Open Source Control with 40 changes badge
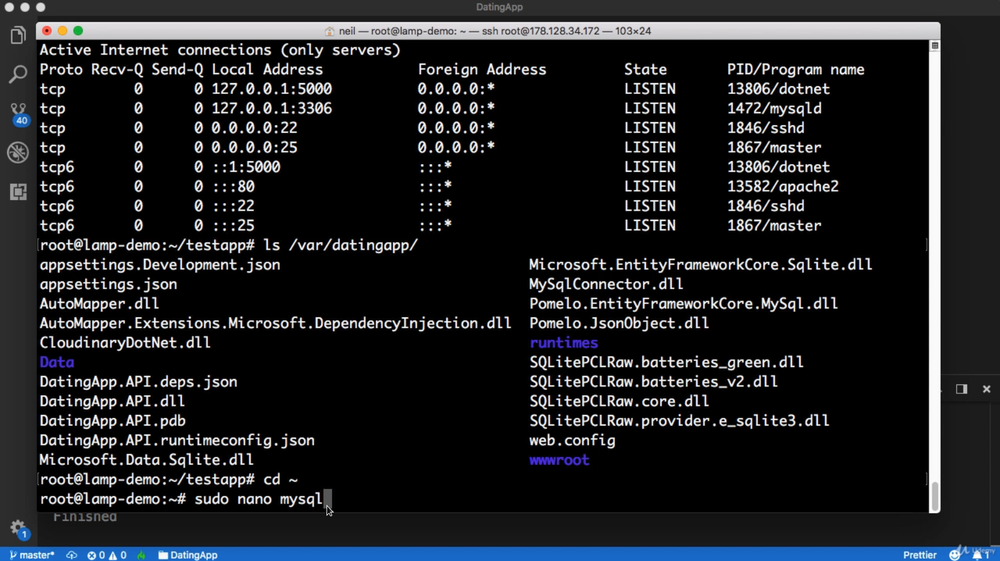 click(x=18, y=114)
